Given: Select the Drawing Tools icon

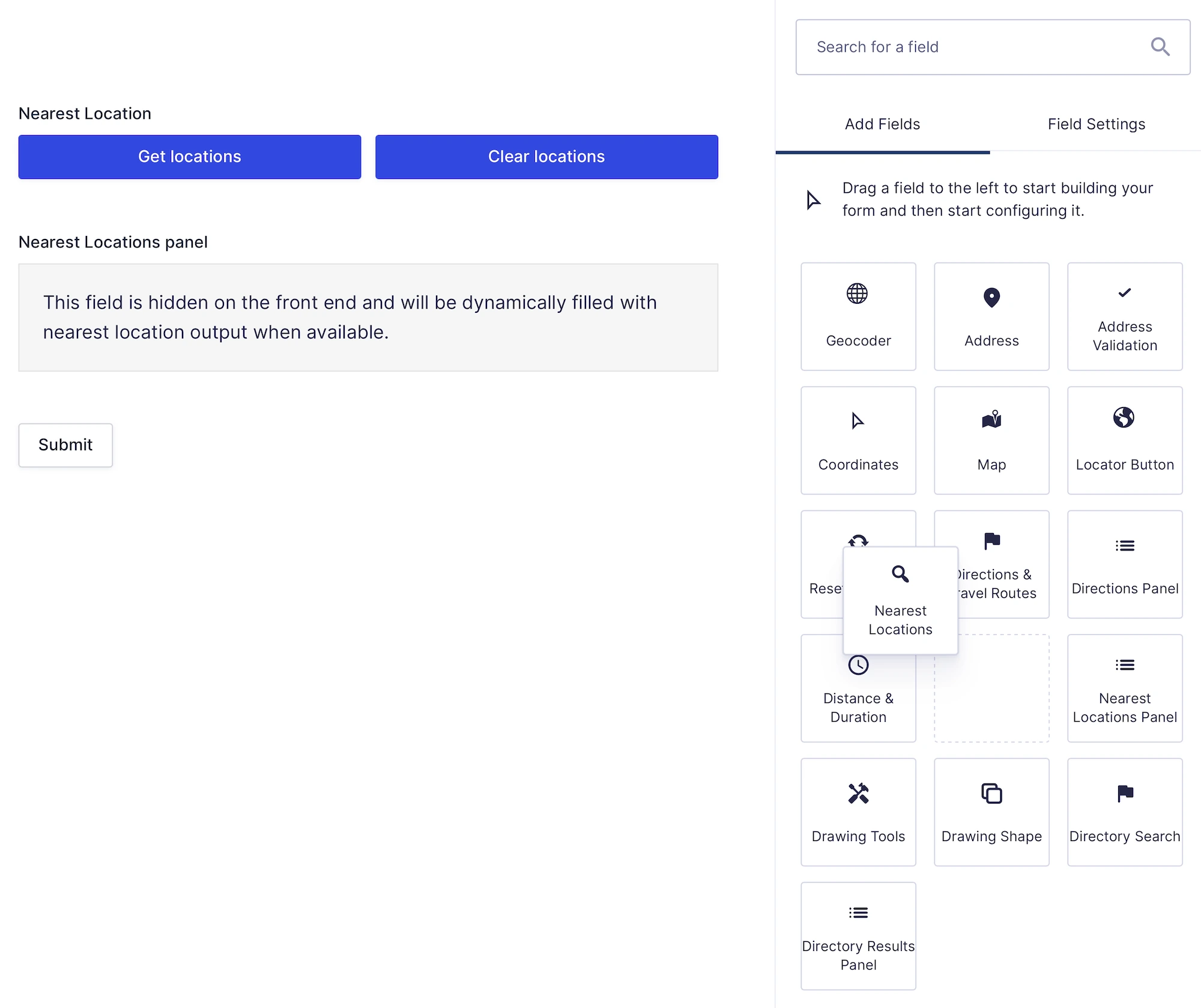Looking at the screenshot, I should pos(858,793).
